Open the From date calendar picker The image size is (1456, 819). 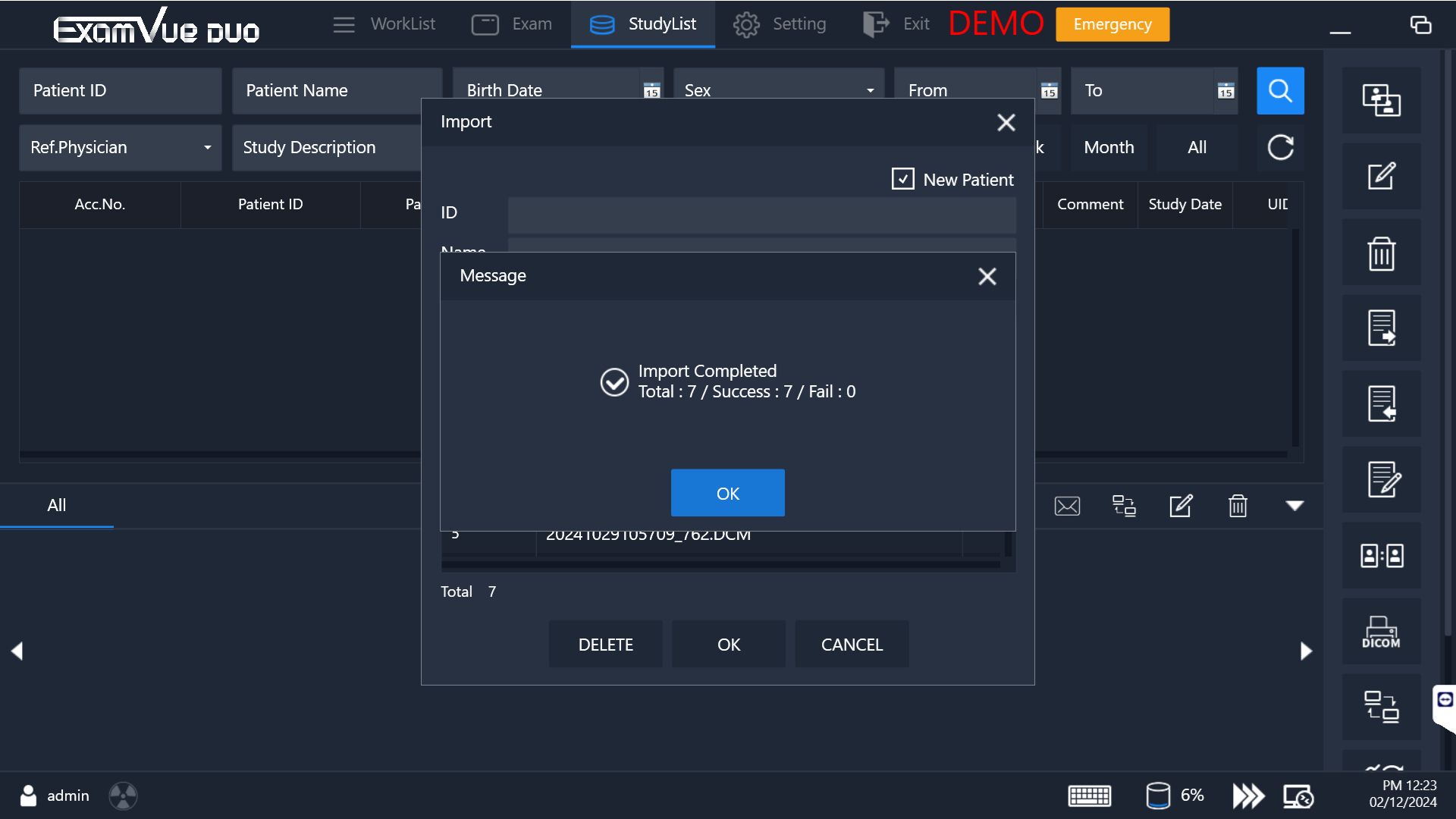(1049, 91)
